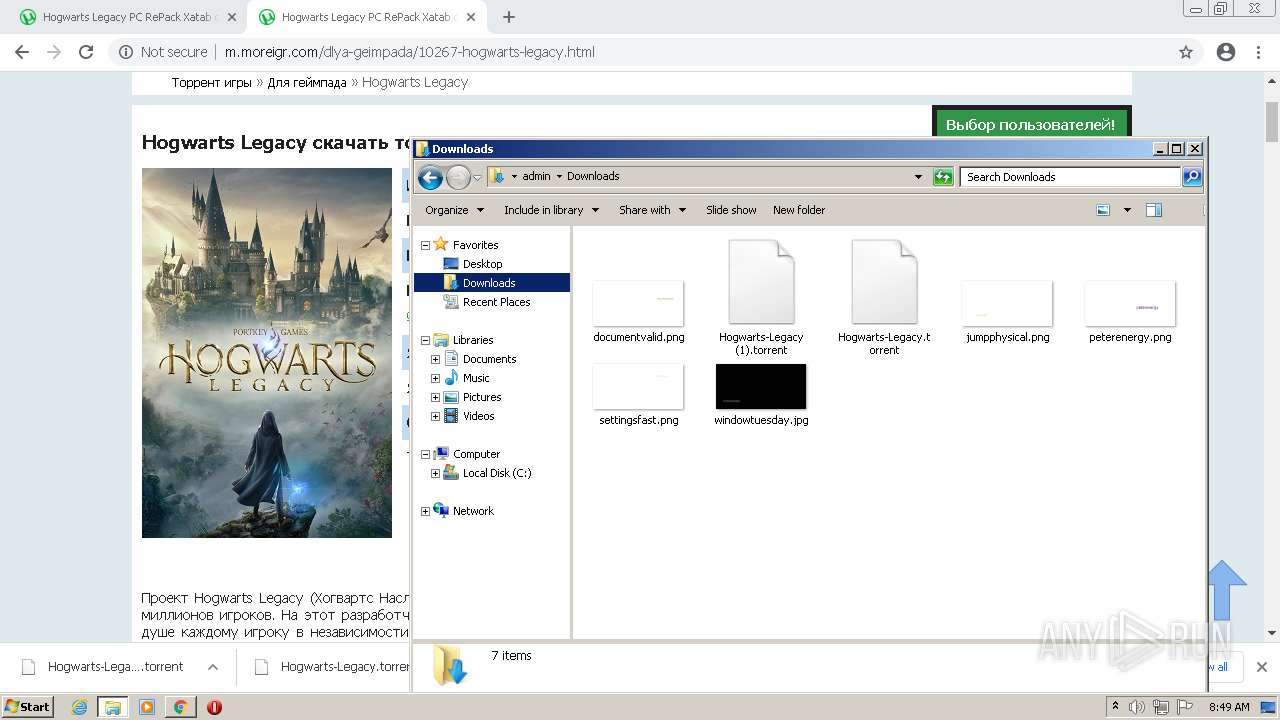Click Explorer forward navigation arrow
This screenshot has height=720, width=1280.
(x=458, y=178)
